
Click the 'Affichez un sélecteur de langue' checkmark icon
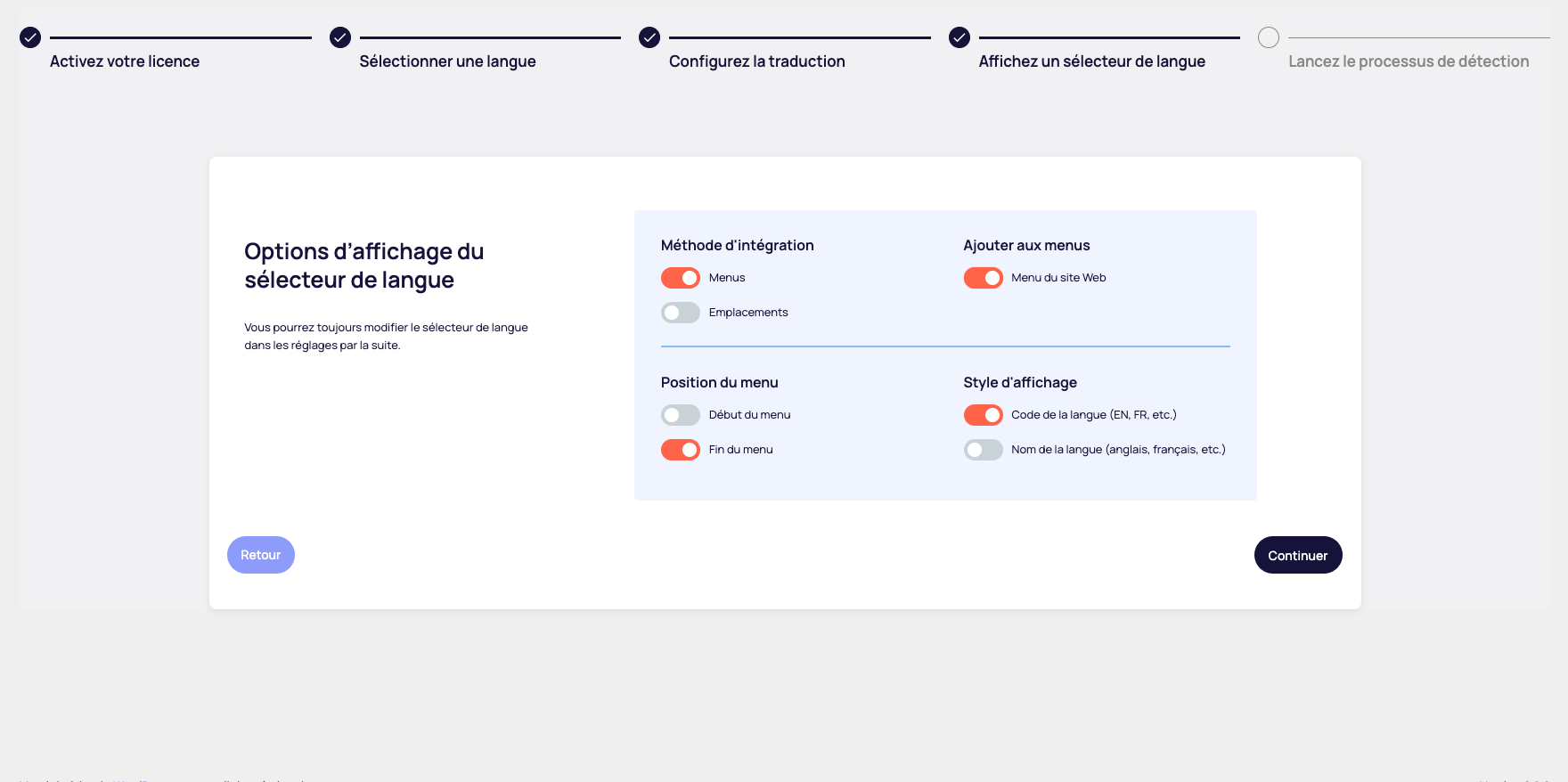(x=960, y=37)
